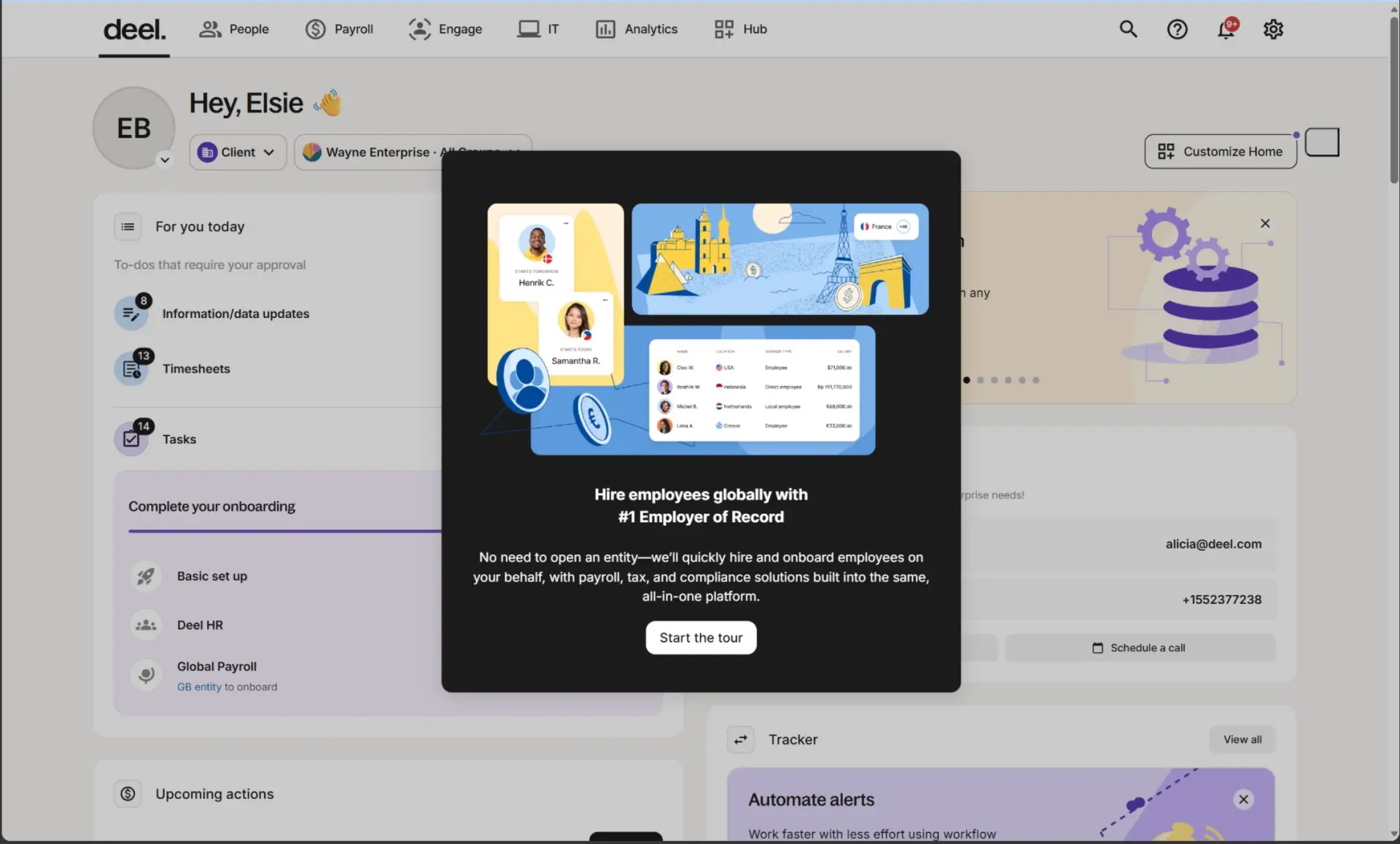Open the notifications bell icon
1400x844 pixels.
[1226, 29]
